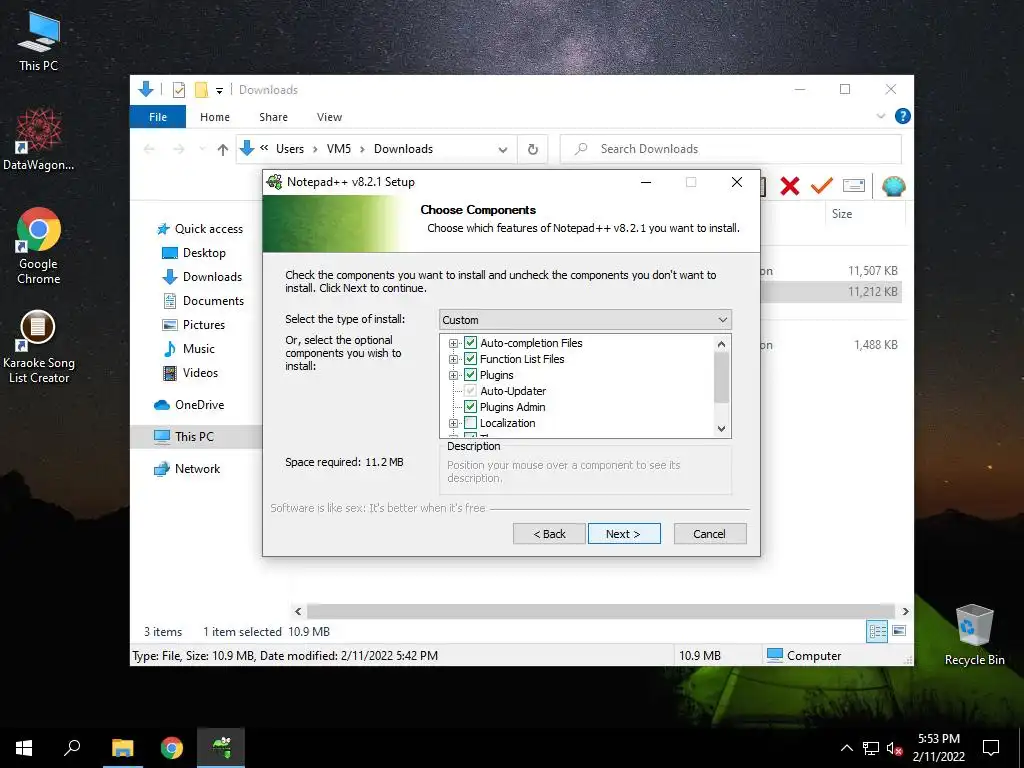This screenshot has width=1024, height=768.
Task: Open the Share ribbon tab
Action: 273,117
